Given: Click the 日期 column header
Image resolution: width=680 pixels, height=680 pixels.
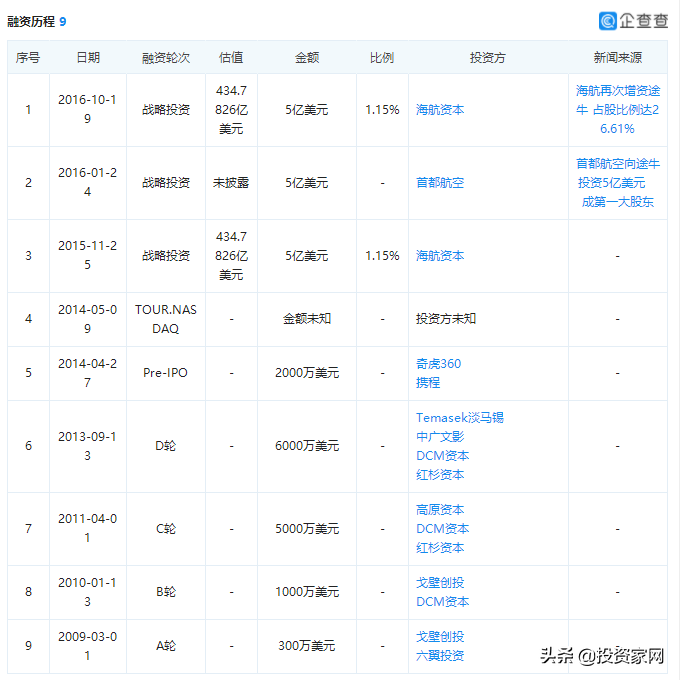Looking at the screenshot, I should click(88, 58).
